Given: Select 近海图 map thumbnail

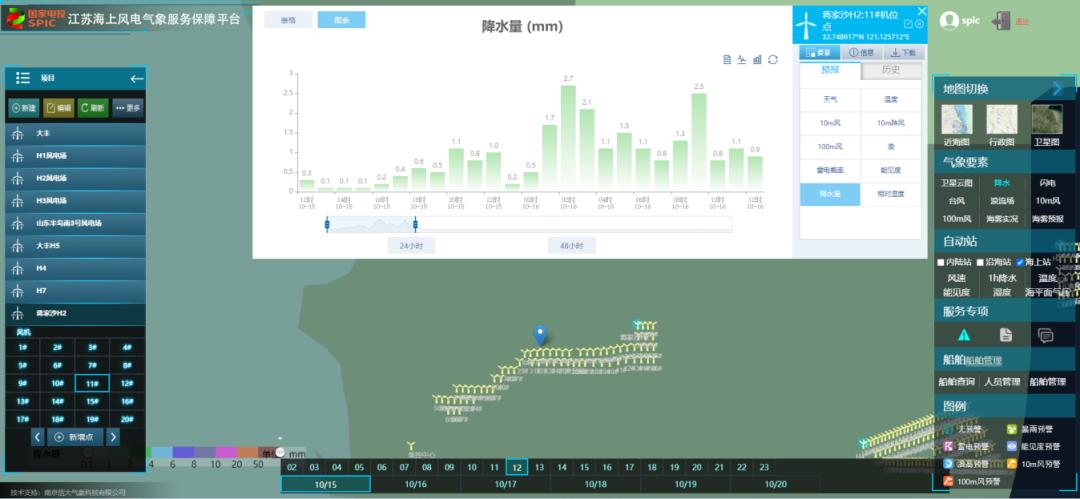Looking at the screenshot, I should [957, 120].
